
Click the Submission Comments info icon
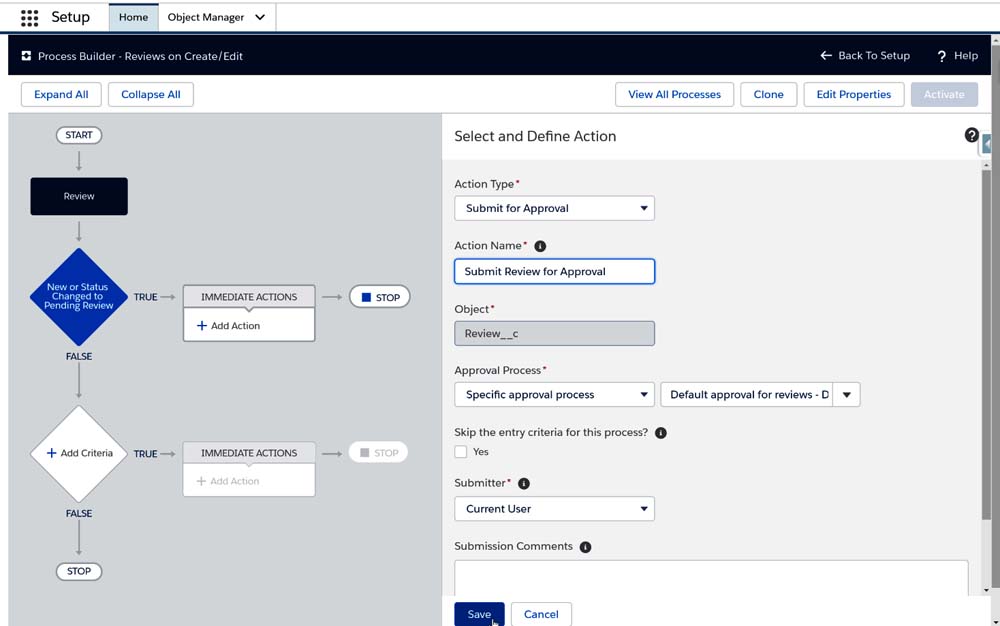coord(585,547)
